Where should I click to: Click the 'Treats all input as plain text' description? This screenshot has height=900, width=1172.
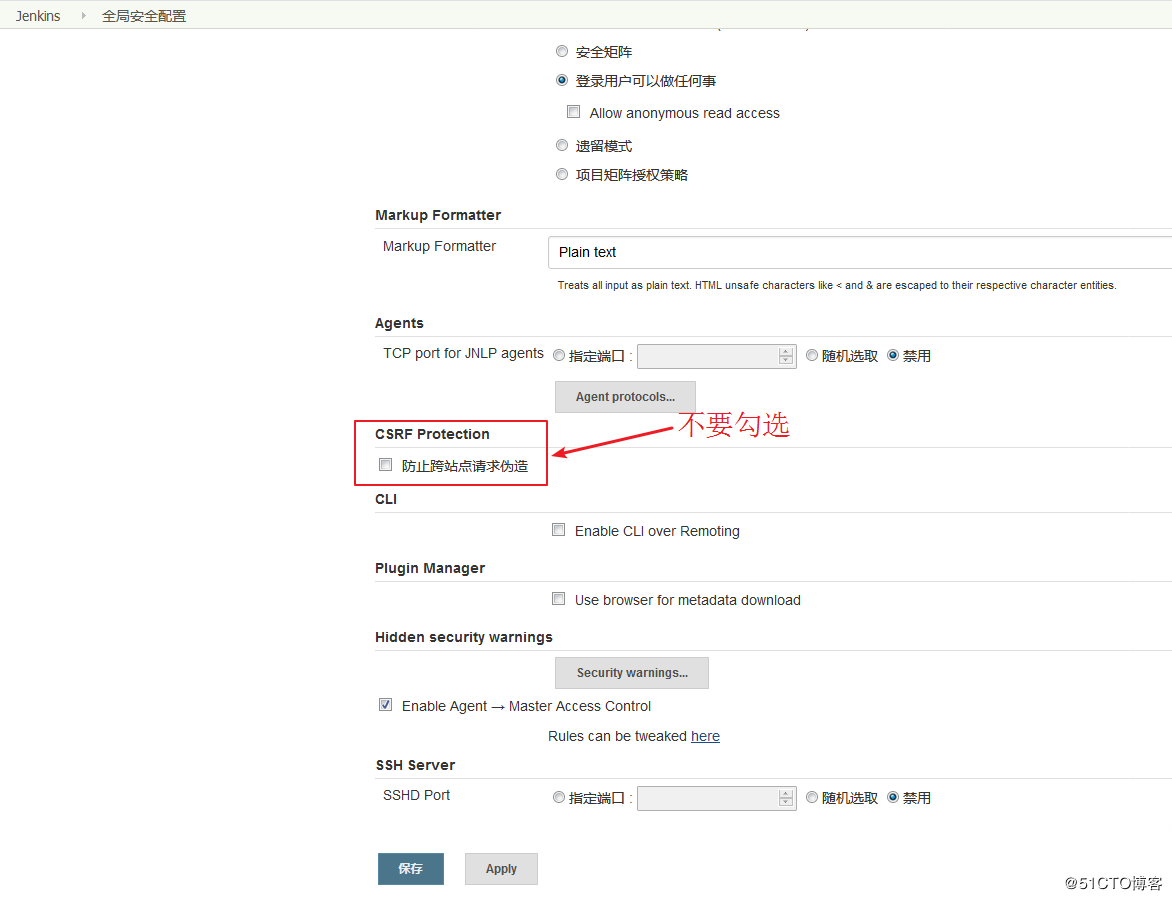pos(837,286)
